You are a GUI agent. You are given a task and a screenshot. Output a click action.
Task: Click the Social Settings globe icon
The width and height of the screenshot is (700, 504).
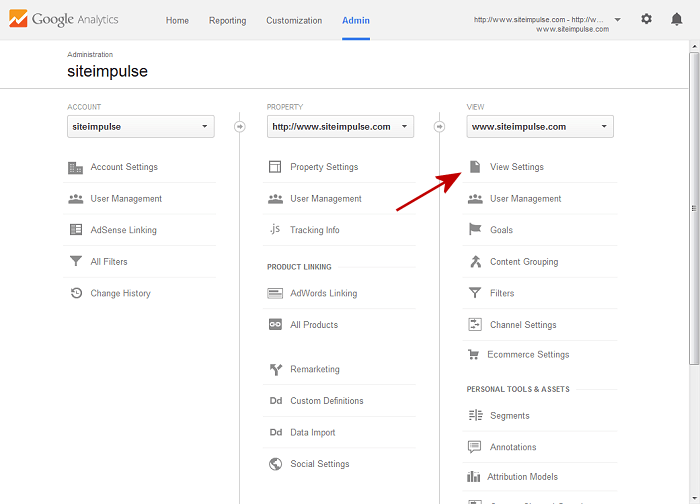(275, 464)
